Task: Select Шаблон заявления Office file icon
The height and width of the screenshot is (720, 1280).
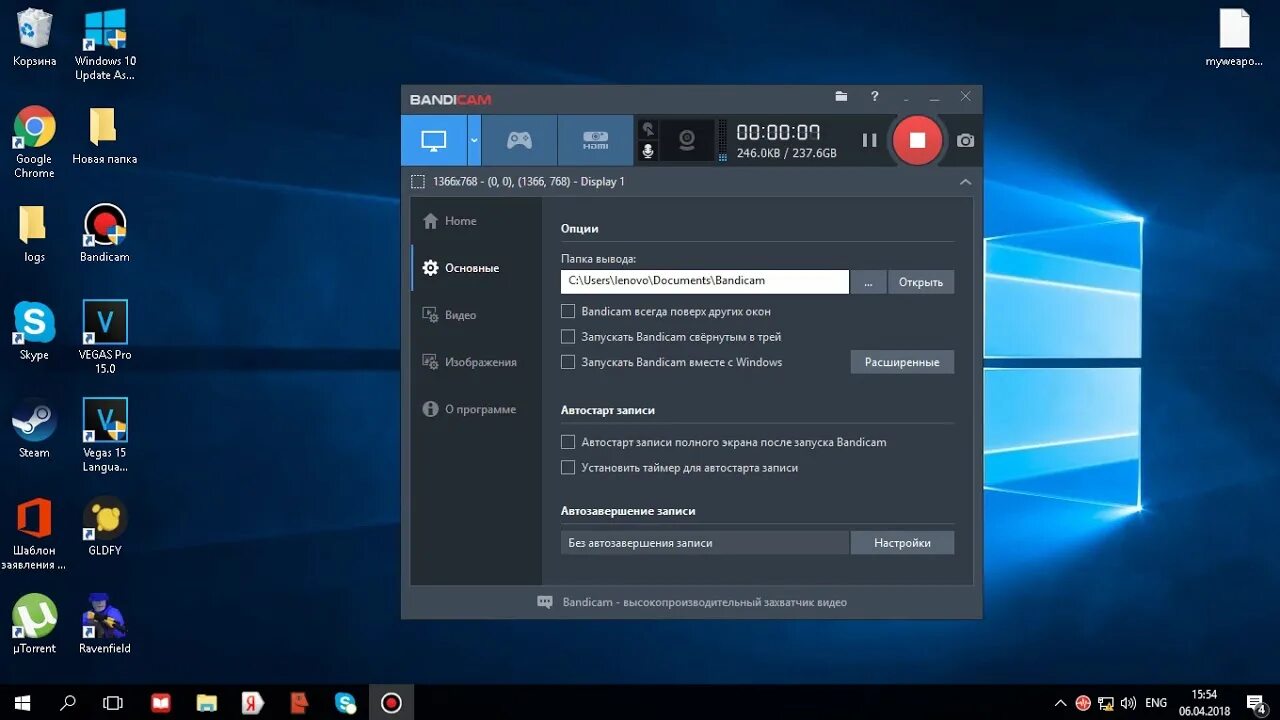Action: click(x=34, y=534)
